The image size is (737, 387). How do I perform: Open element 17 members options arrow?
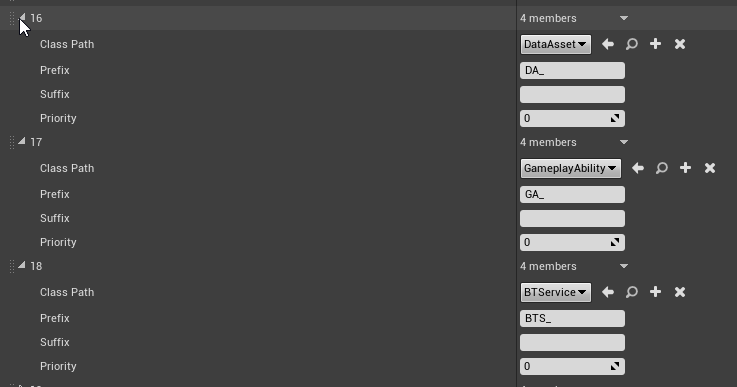(x=624, y=142)
